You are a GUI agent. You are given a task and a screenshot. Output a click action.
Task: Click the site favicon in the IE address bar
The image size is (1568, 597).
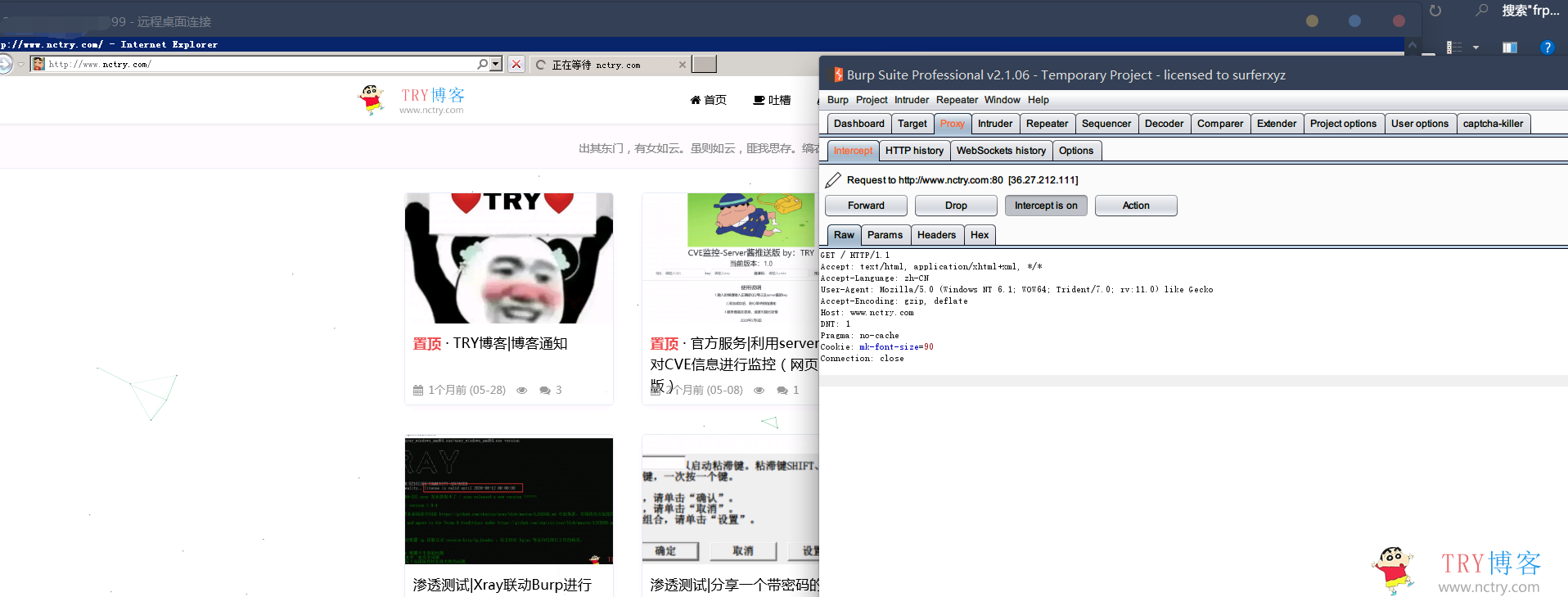tap(38, 64)
